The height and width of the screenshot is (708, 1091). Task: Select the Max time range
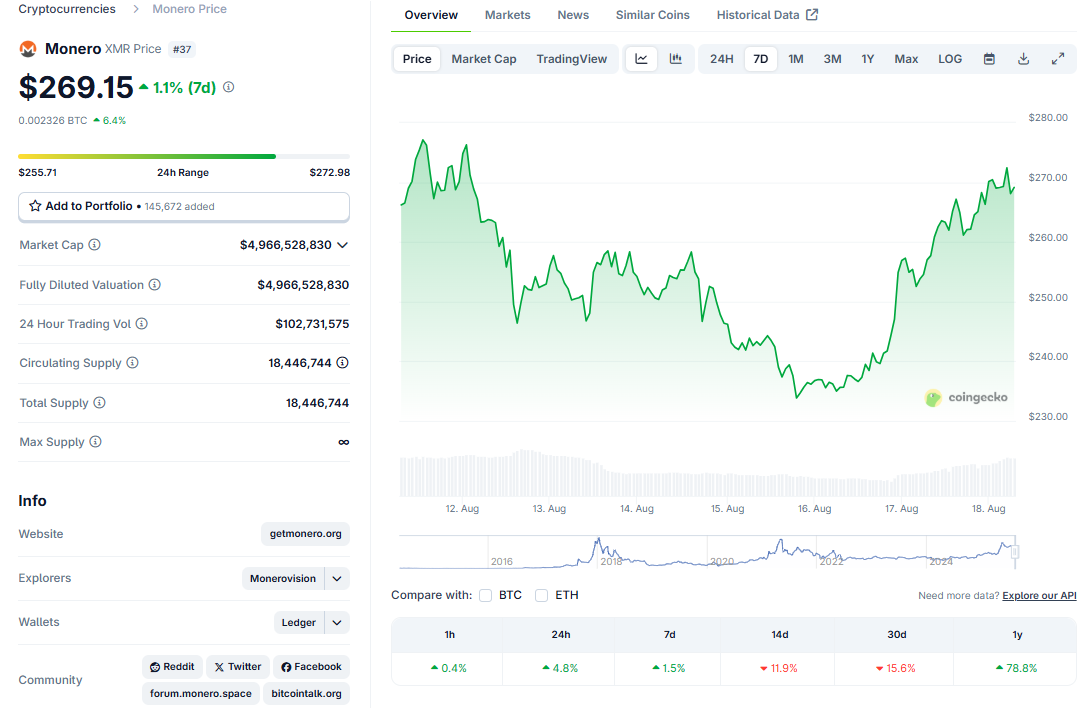pos(906,59)
